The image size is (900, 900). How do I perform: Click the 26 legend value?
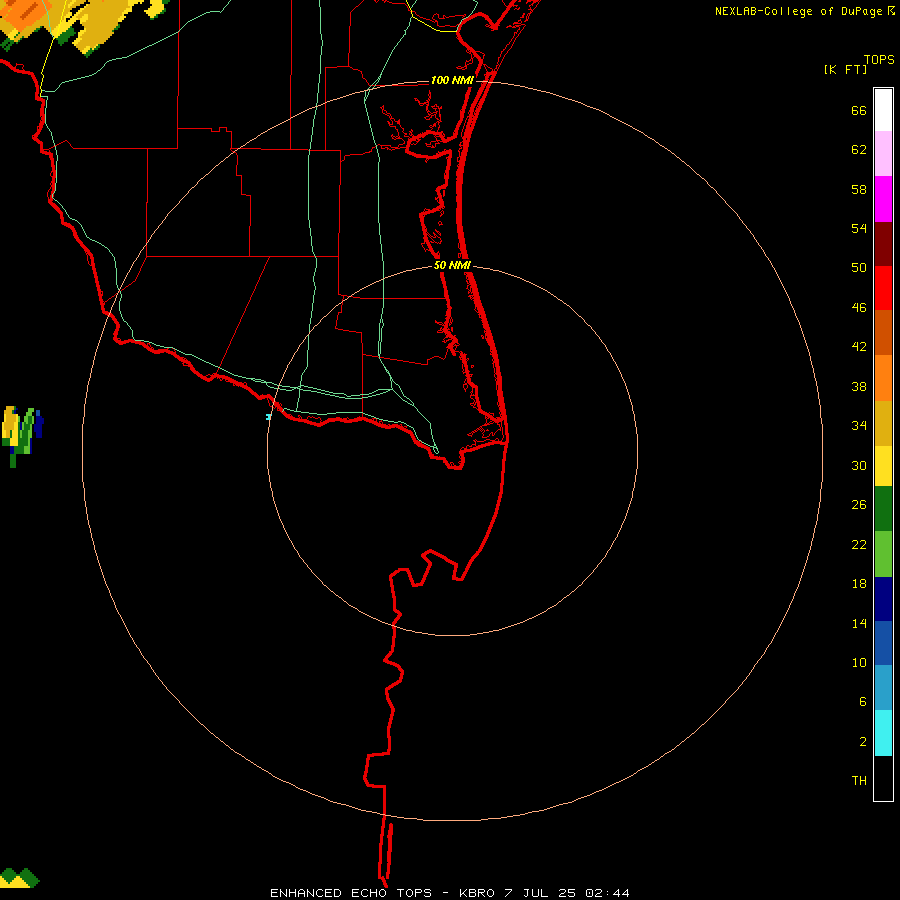click(859, 505)
